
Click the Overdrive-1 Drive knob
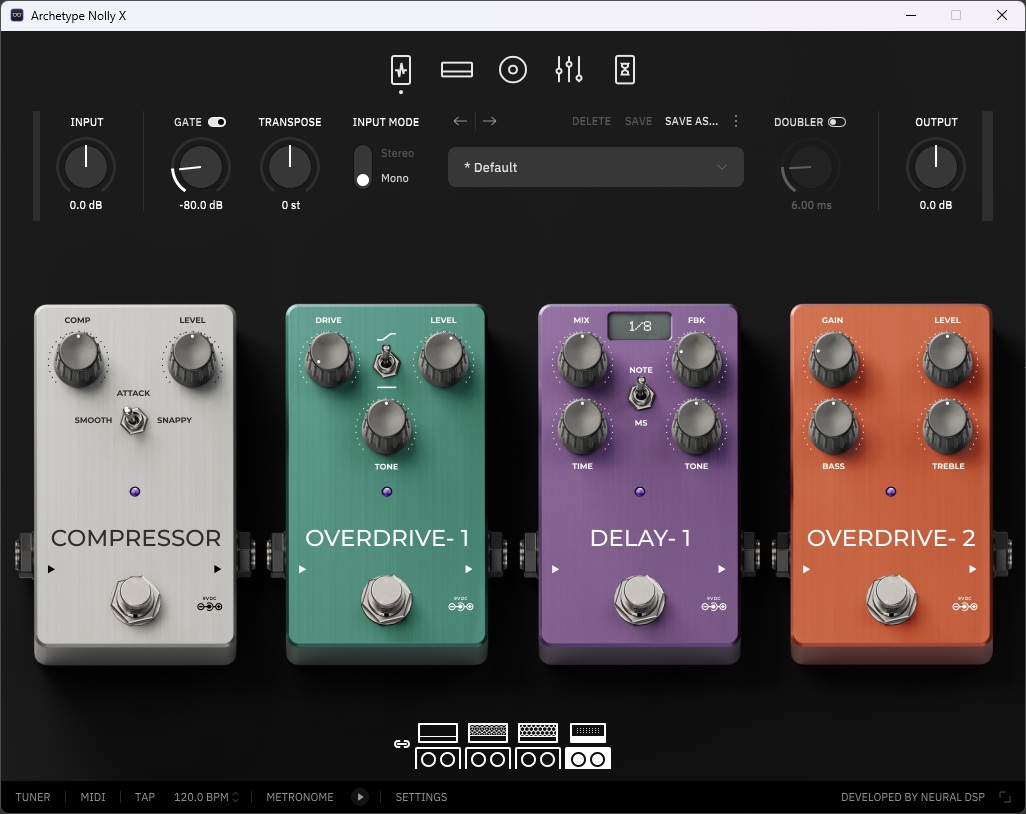[x=329, y=359]
